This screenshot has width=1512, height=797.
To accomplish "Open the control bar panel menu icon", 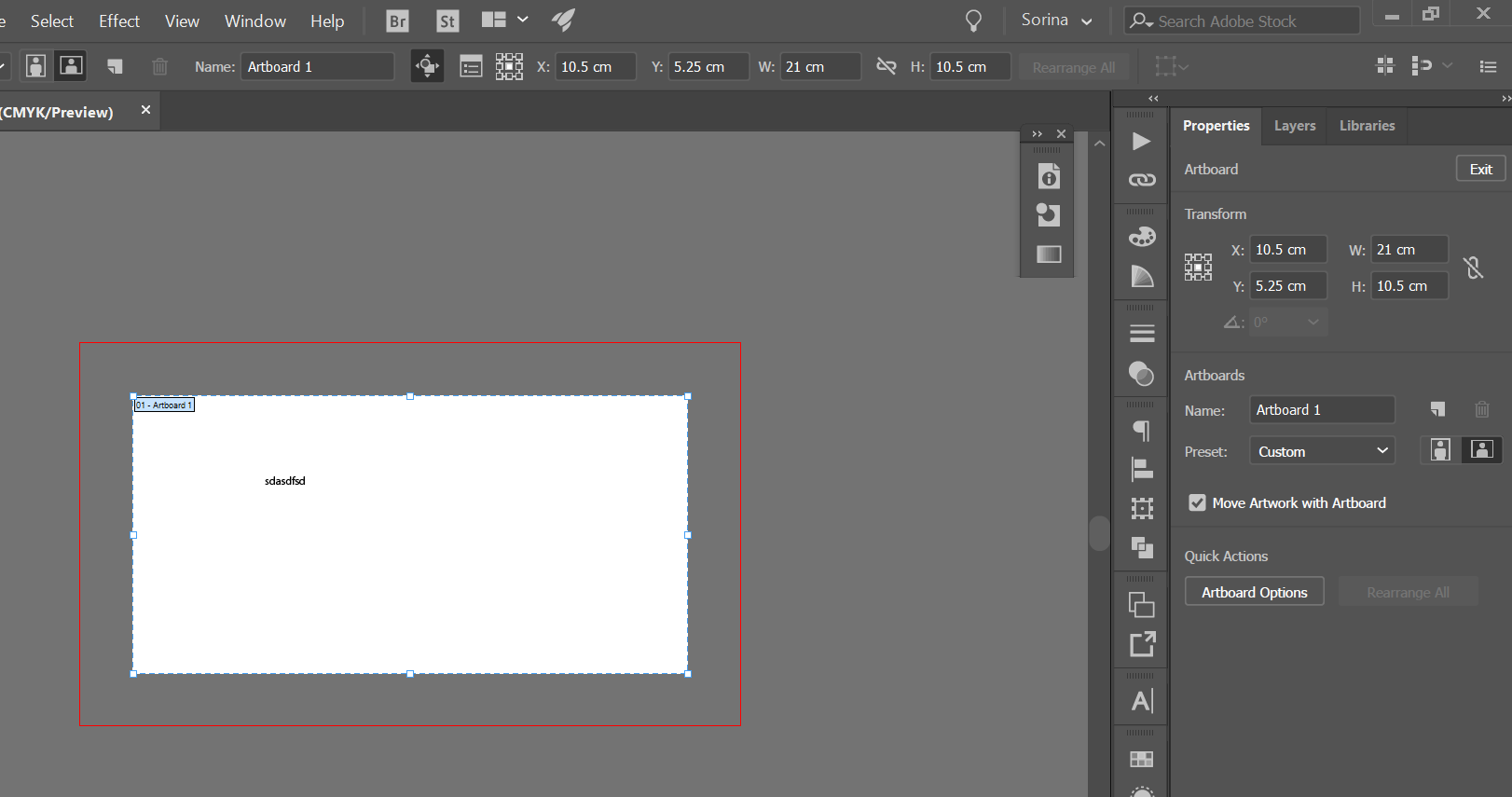I will 1488,66.
